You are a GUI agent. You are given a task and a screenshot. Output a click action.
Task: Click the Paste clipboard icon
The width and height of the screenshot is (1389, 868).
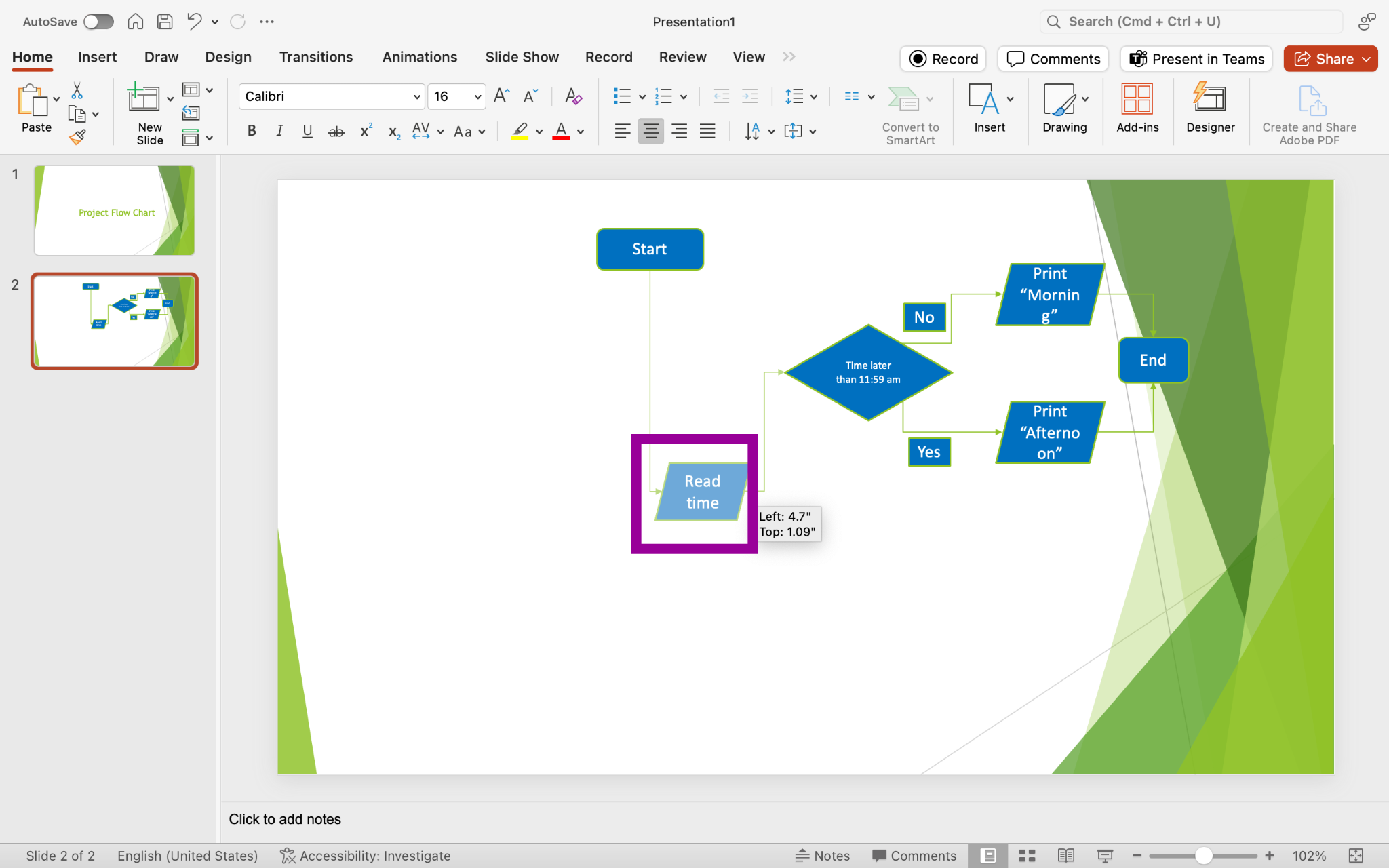(x=32, y=101)
